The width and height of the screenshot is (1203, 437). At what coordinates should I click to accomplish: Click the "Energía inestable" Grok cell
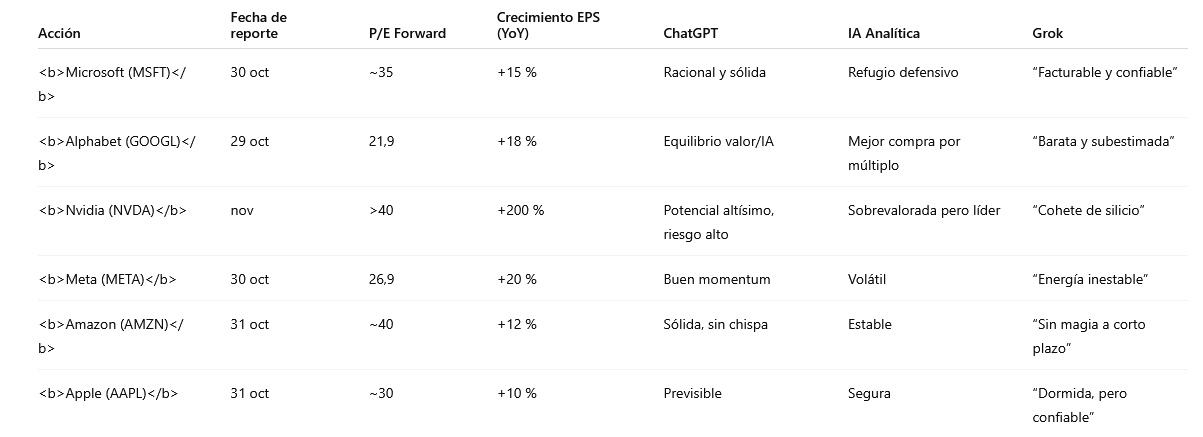[x=1090, y=279]
